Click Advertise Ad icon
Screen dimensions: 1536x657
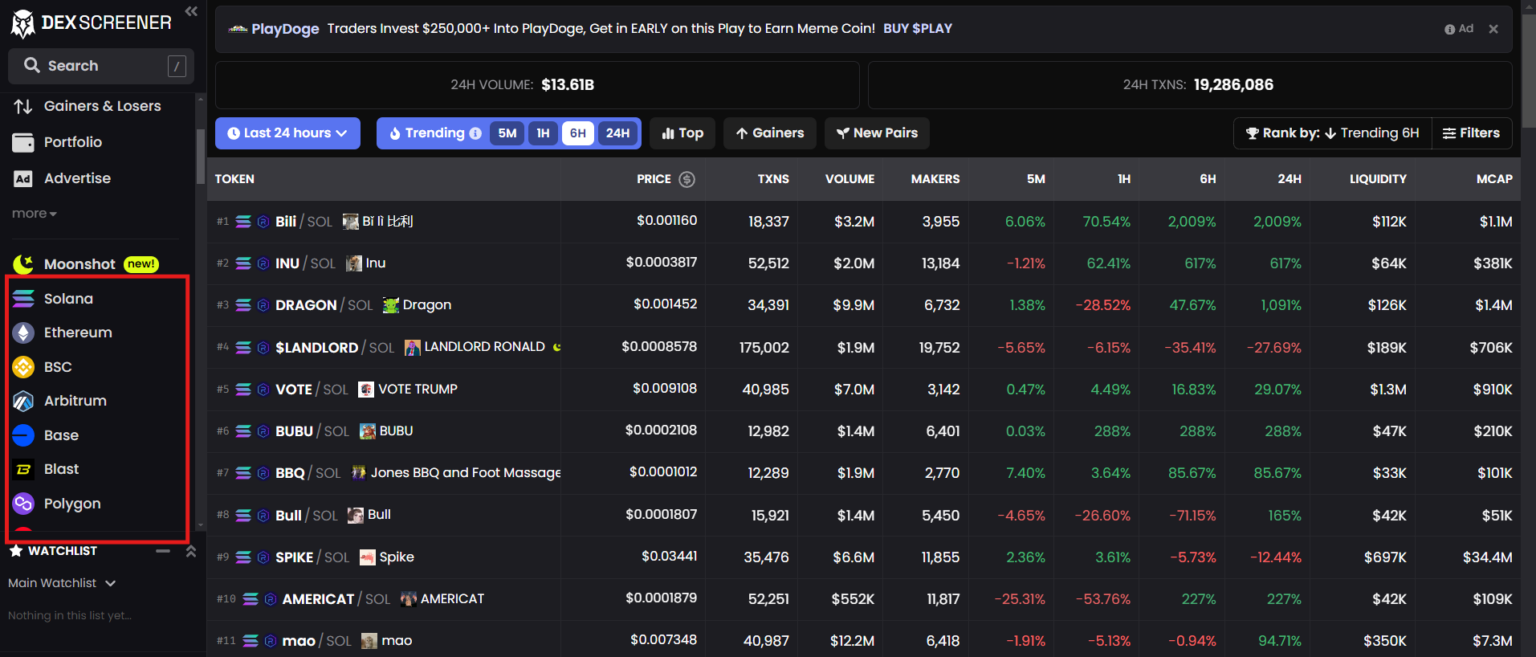23,178
